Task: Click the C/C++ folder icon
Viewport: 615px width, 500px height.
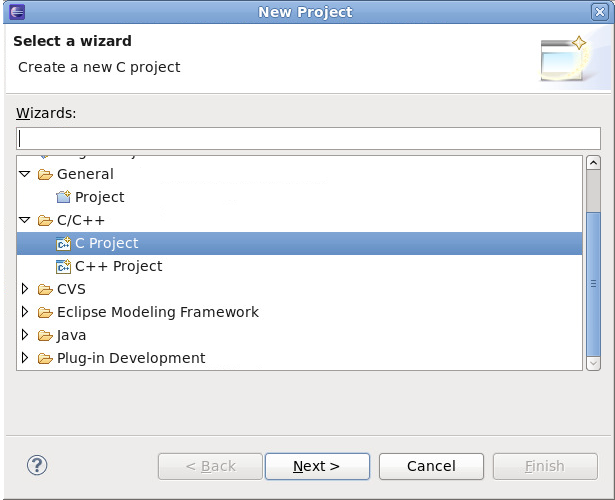Action: click(45, 220)
